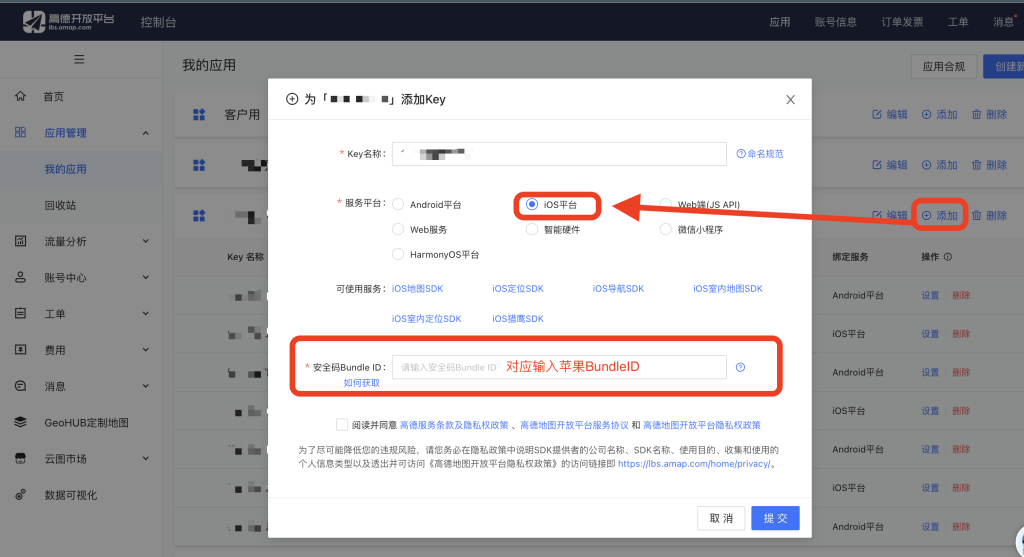Select the HarmonyOS平台 radio option

tap(399, 254)
